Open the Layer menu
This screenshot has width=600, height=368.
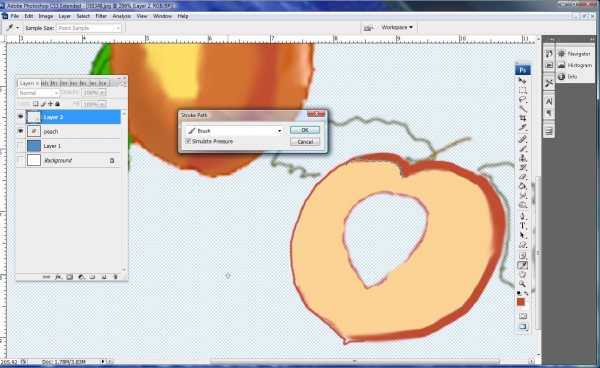point(64,16)
